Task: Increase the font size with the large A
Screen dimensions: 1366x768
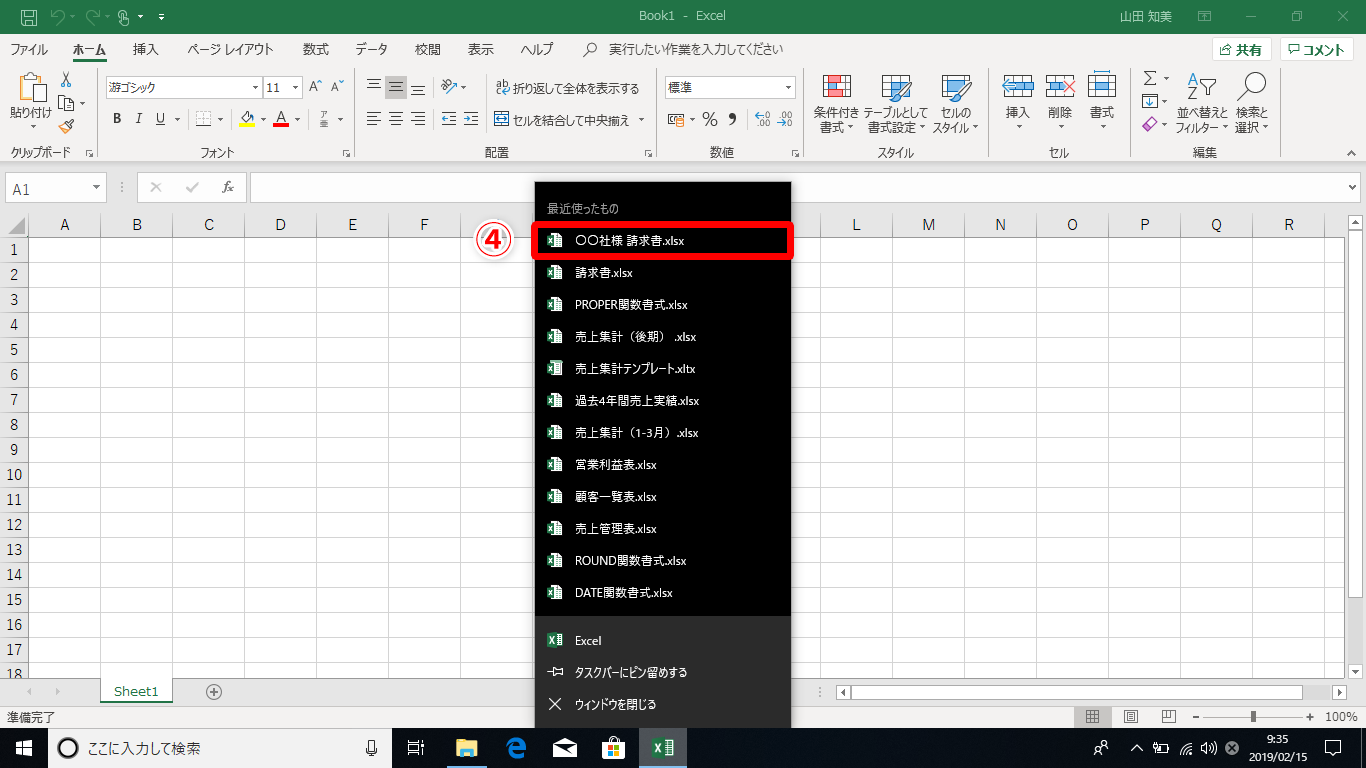Action: click(315, 87)
